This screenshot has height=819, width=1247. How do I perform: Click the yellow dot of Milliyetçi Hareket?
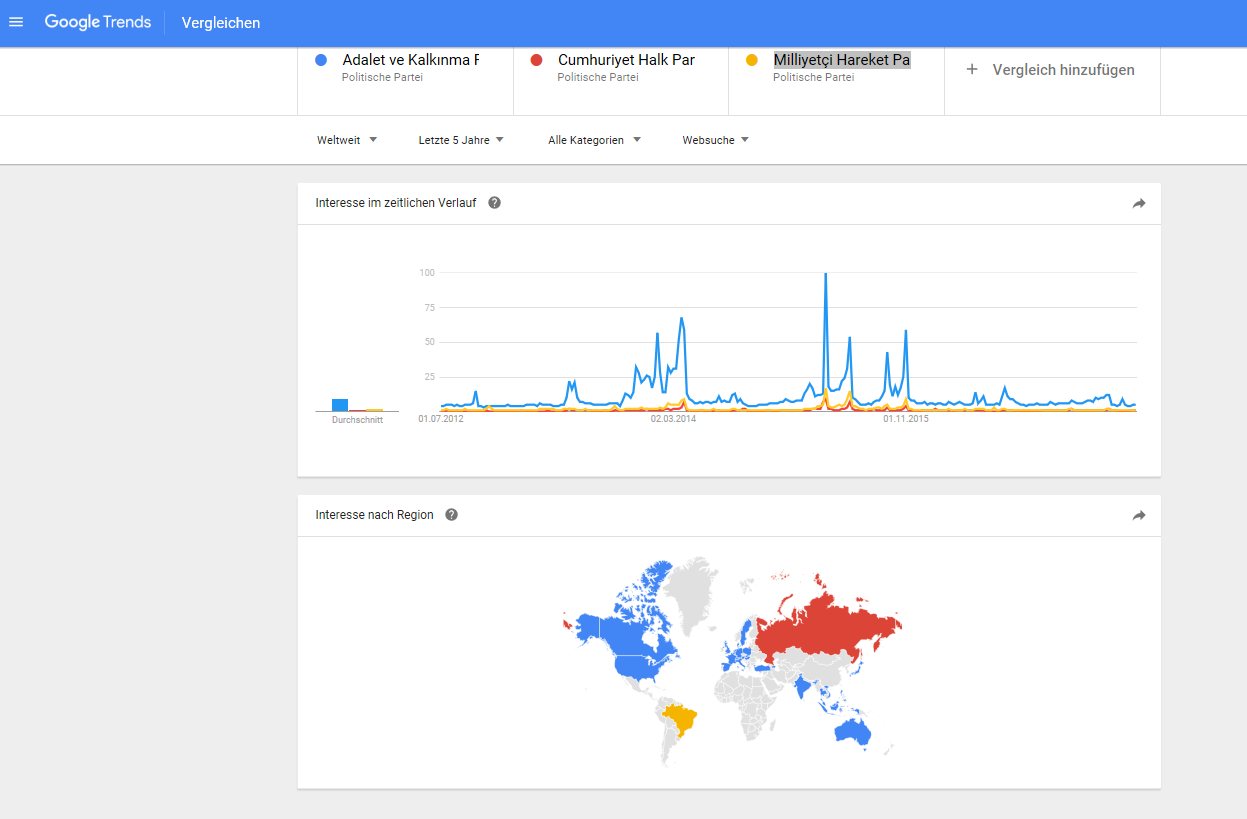click(x=752, y=60)
